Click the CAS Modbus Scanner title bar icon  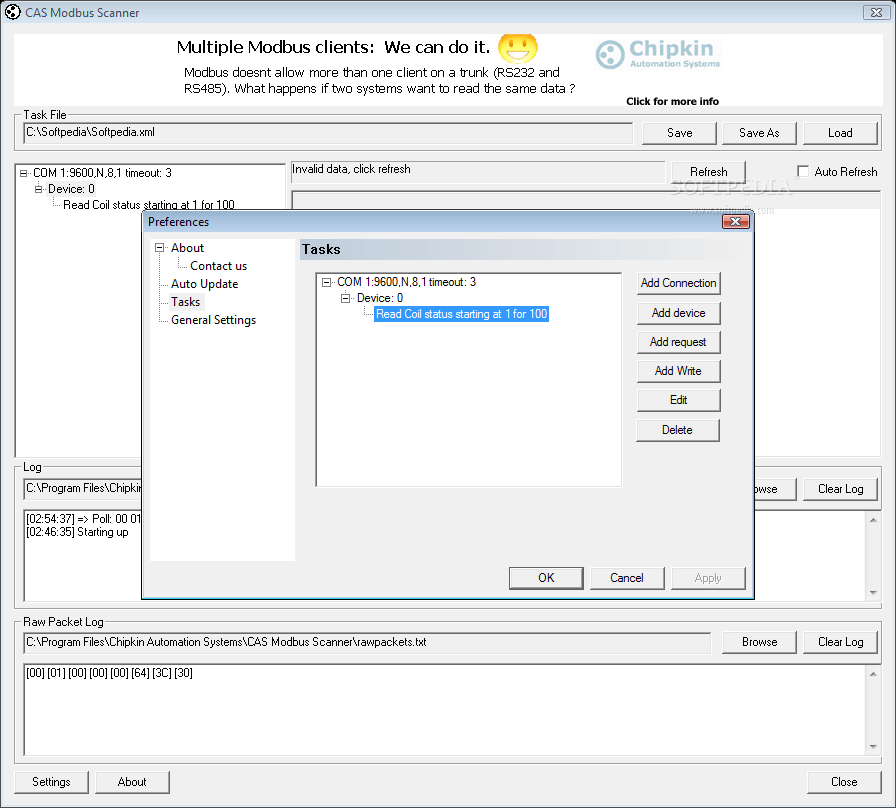tap(13, 11)
